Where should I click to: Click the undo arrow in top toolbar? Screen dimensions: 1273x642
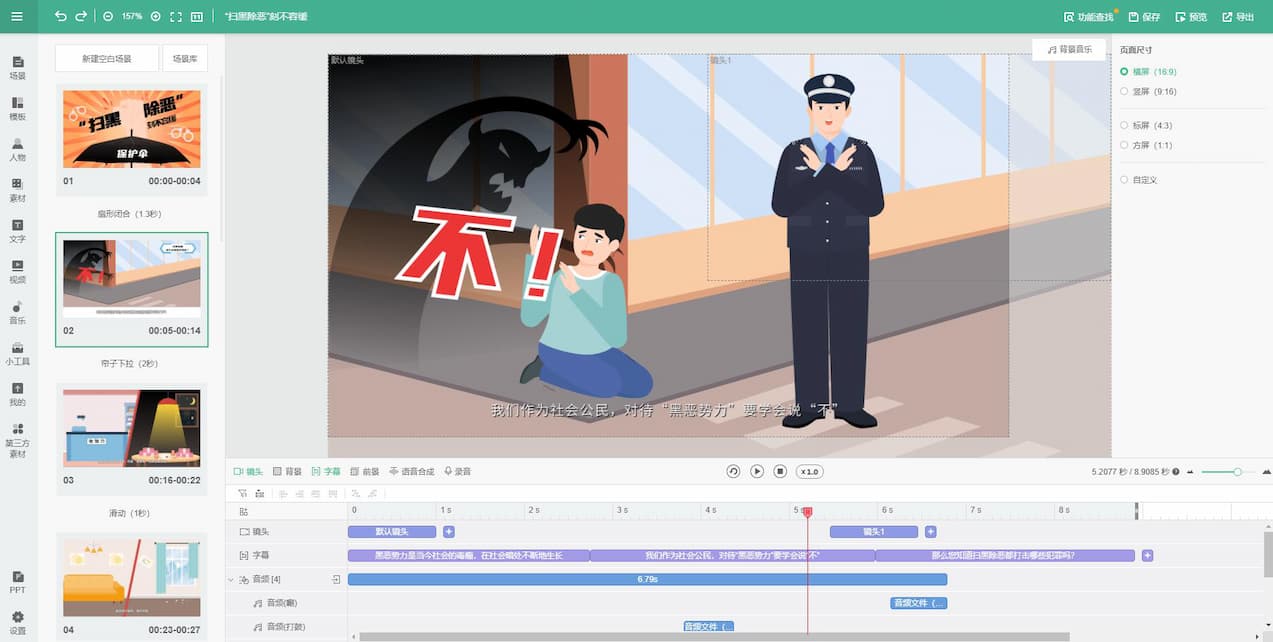point(61,17)
